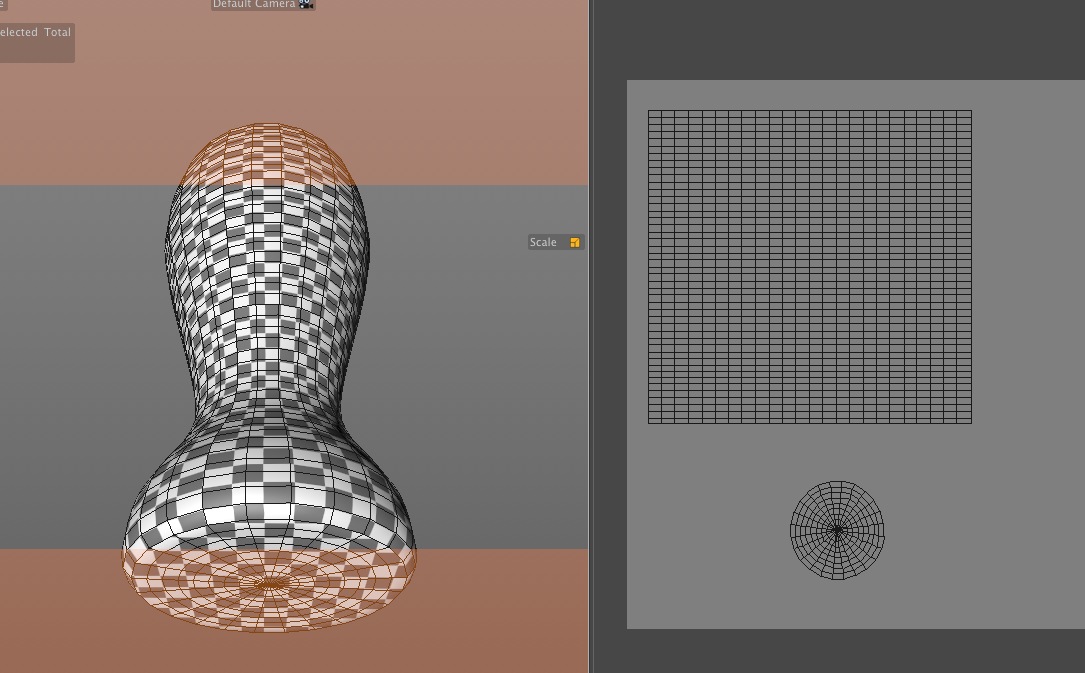Viewport: 1085px width, 673px height.
Task: Click the Total column header in HUD
Action: coord(57,32)
